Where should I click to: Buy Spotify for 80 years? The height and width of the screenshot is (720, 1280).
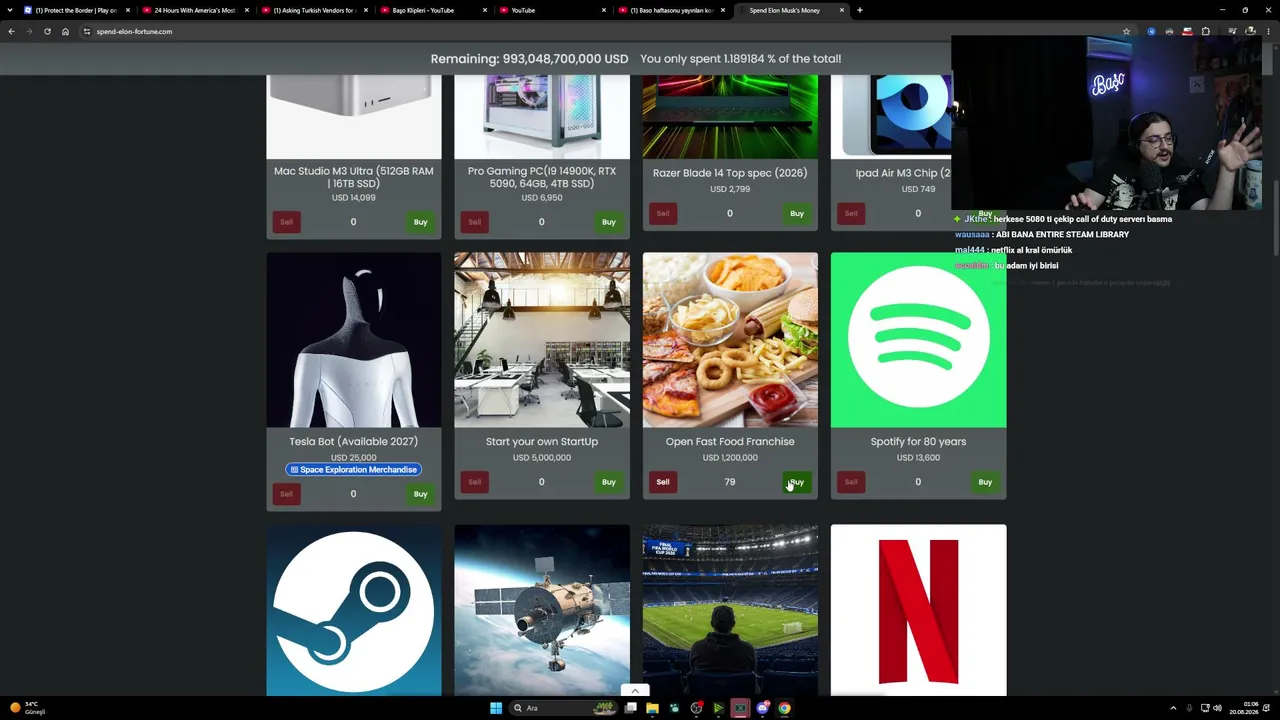[x=985, y=482]
